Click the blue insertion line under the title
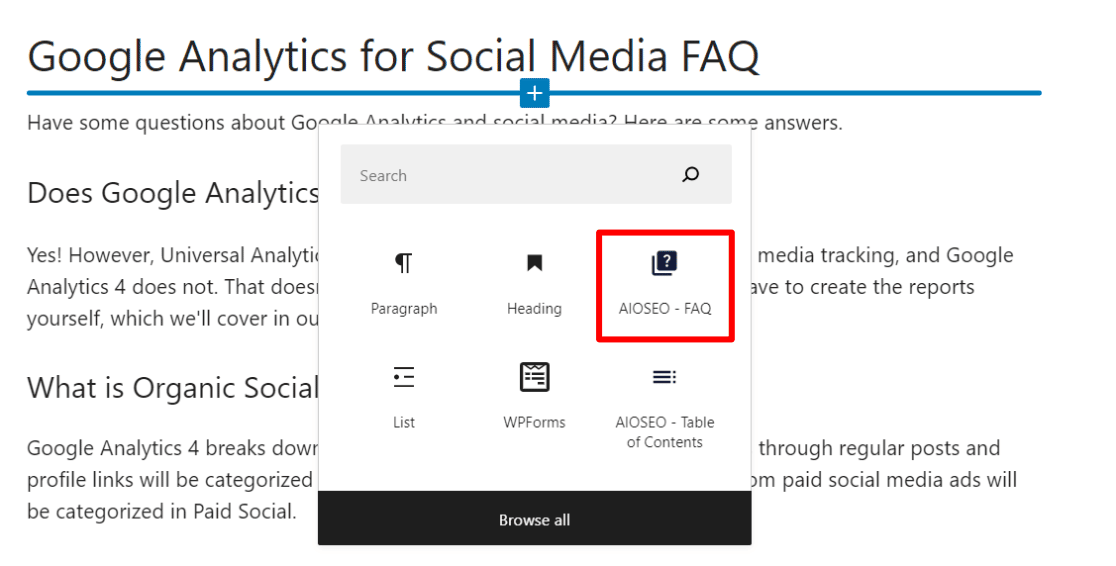 click(800, 93)
